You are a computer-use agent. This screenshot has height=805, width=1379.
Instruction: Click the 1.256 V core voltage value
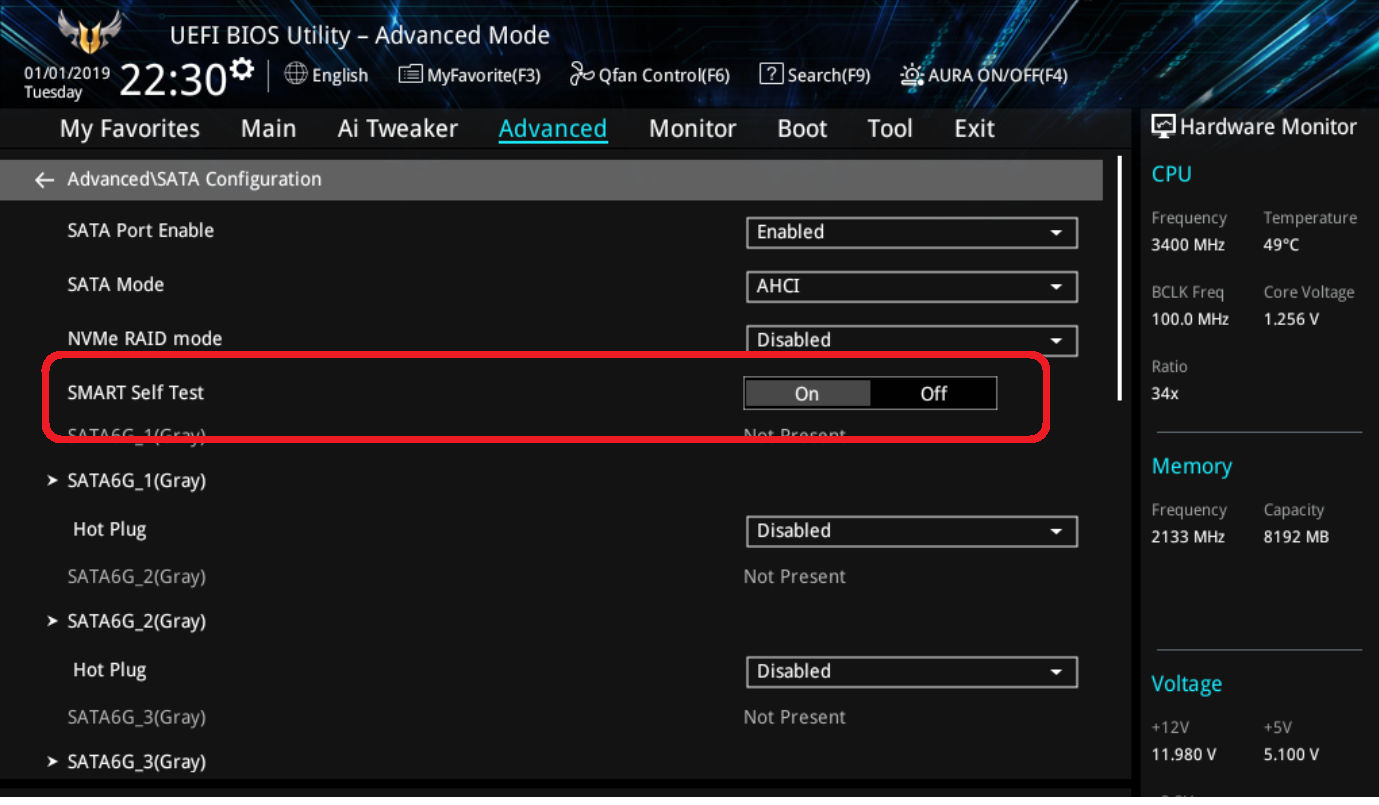1291,320
